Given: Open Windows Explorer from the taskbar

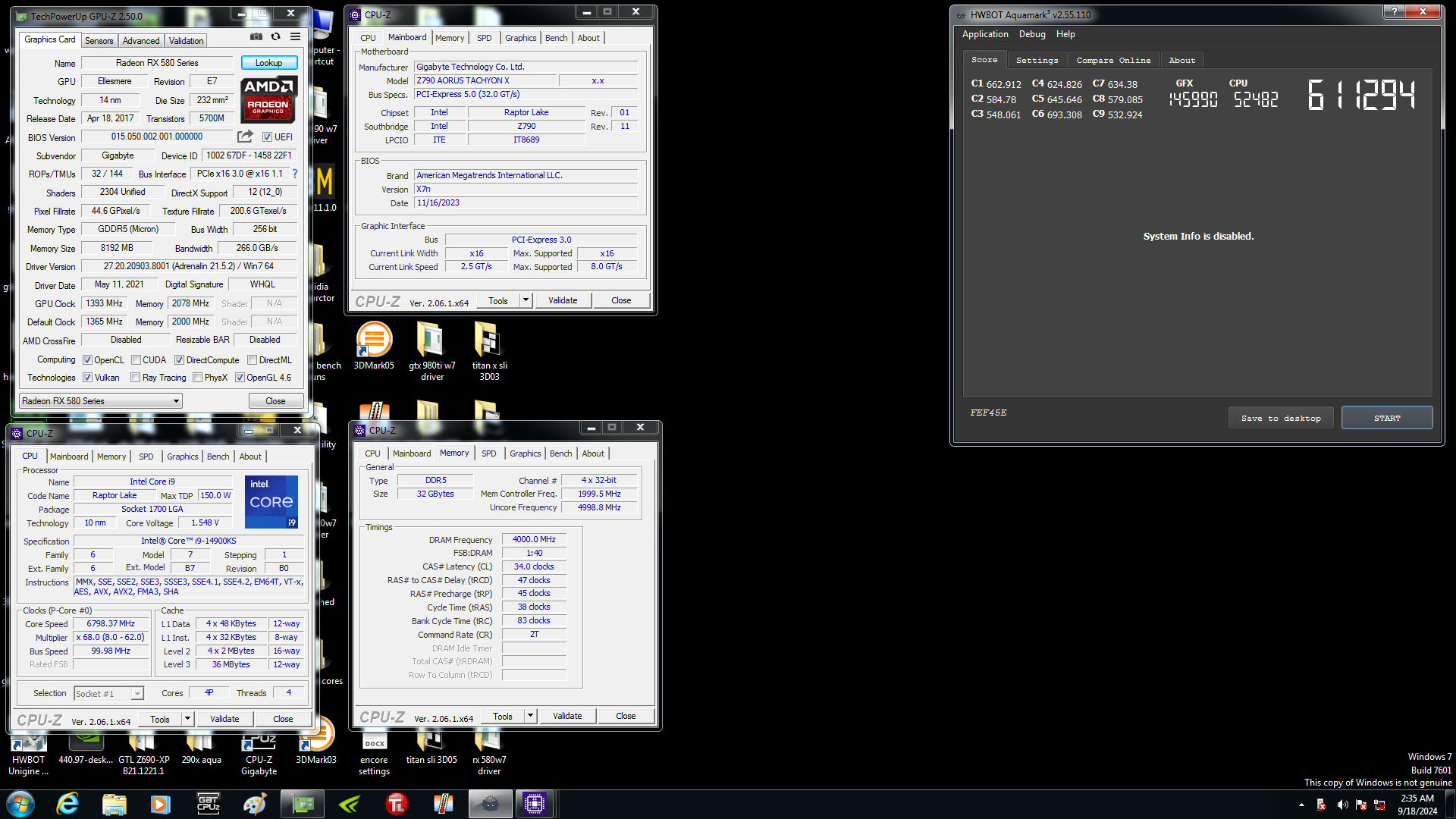Looking at the screenshot, I should [x=114, y=804].
